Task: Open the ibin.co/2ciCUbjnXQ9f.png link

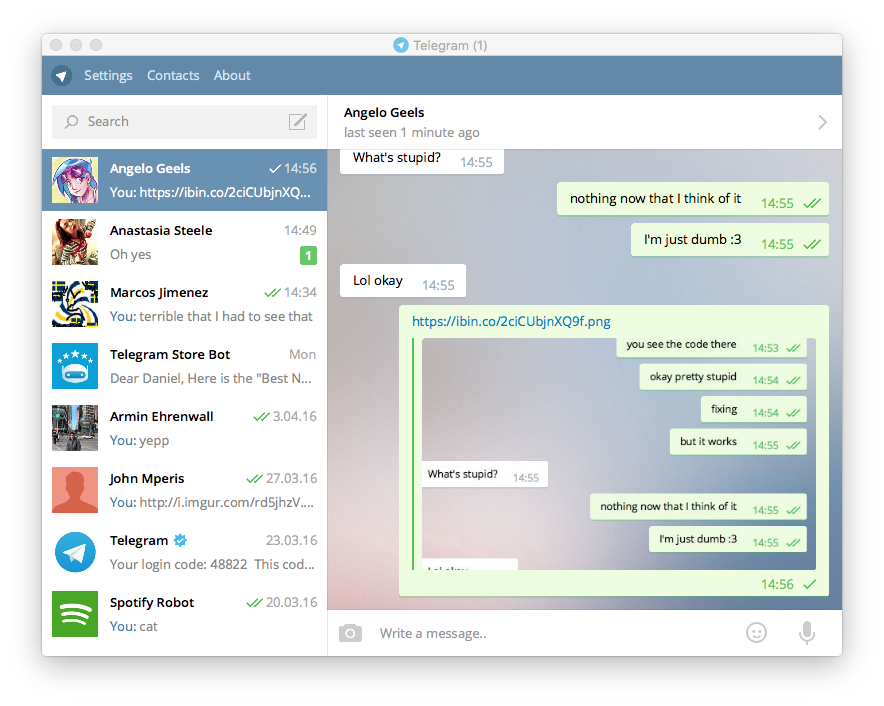Action: (511, 321)
